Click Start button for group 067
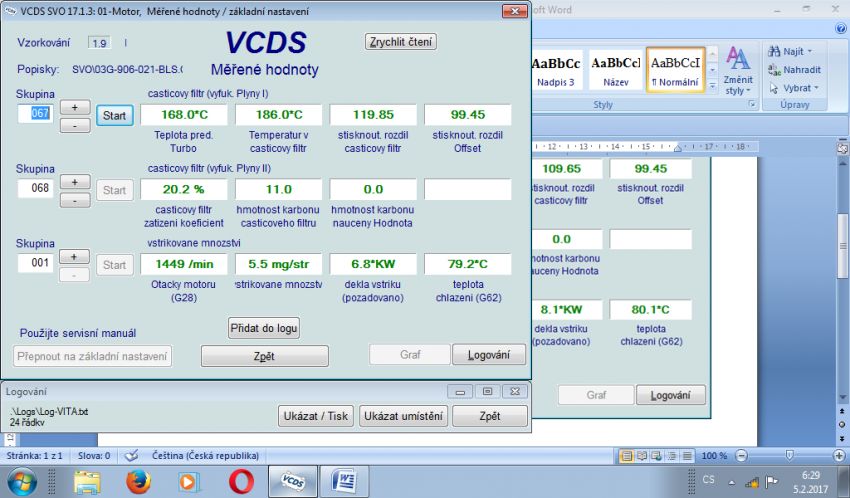Viewport: 850px width, 498px height. pos(115,115)
